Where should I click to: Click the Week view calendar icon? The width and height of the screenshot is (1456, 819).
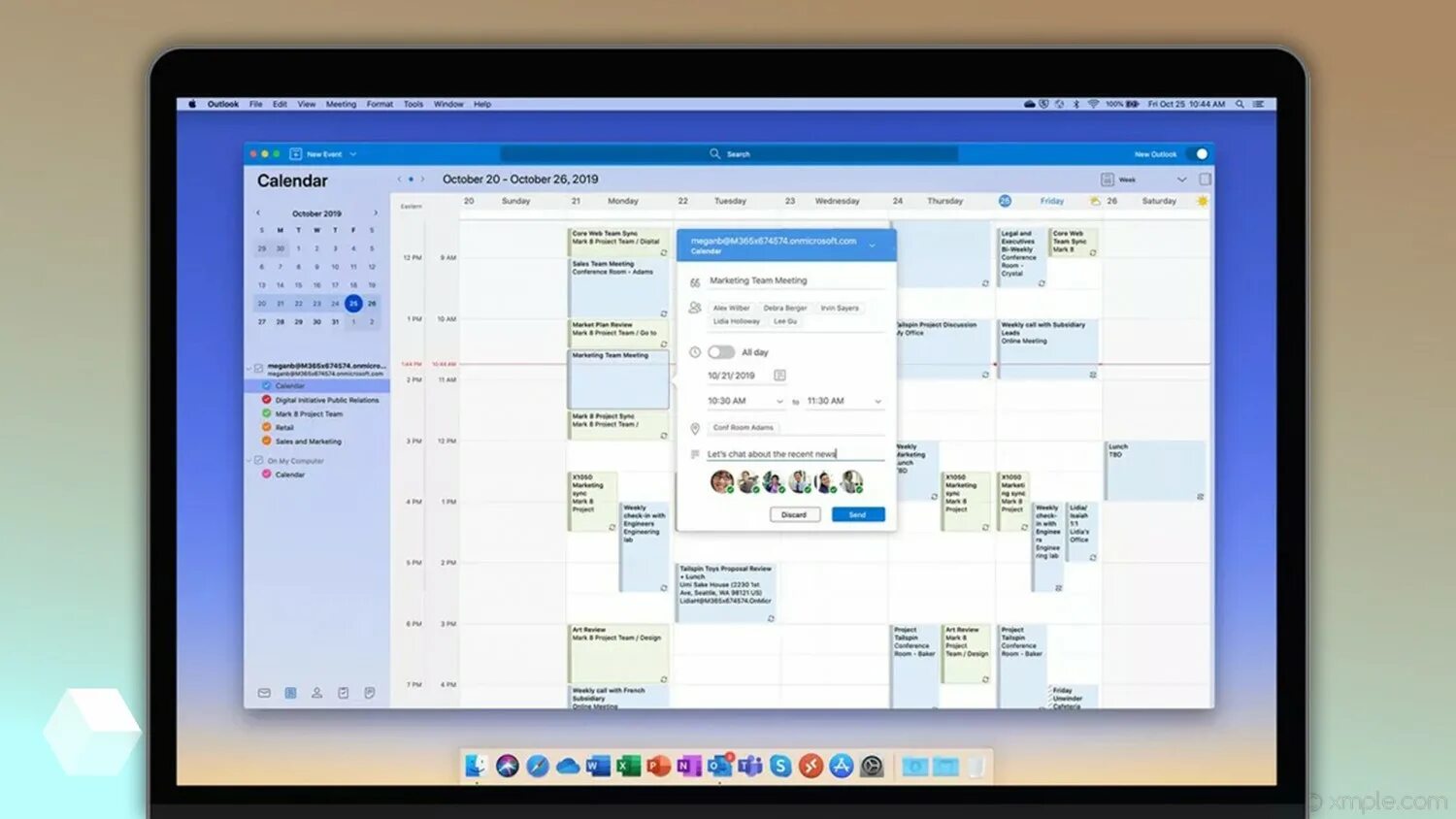click(x=1107, y=180)
